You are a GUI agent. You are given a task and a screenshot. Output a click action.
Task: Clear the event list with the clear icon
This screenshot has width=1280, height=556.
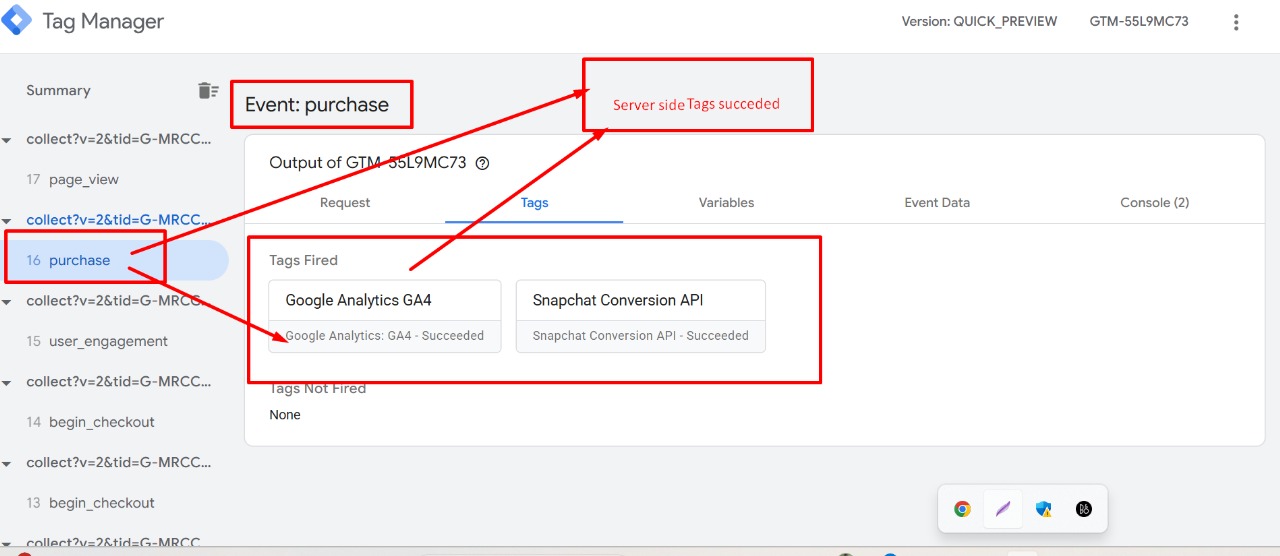click(208, 90)
